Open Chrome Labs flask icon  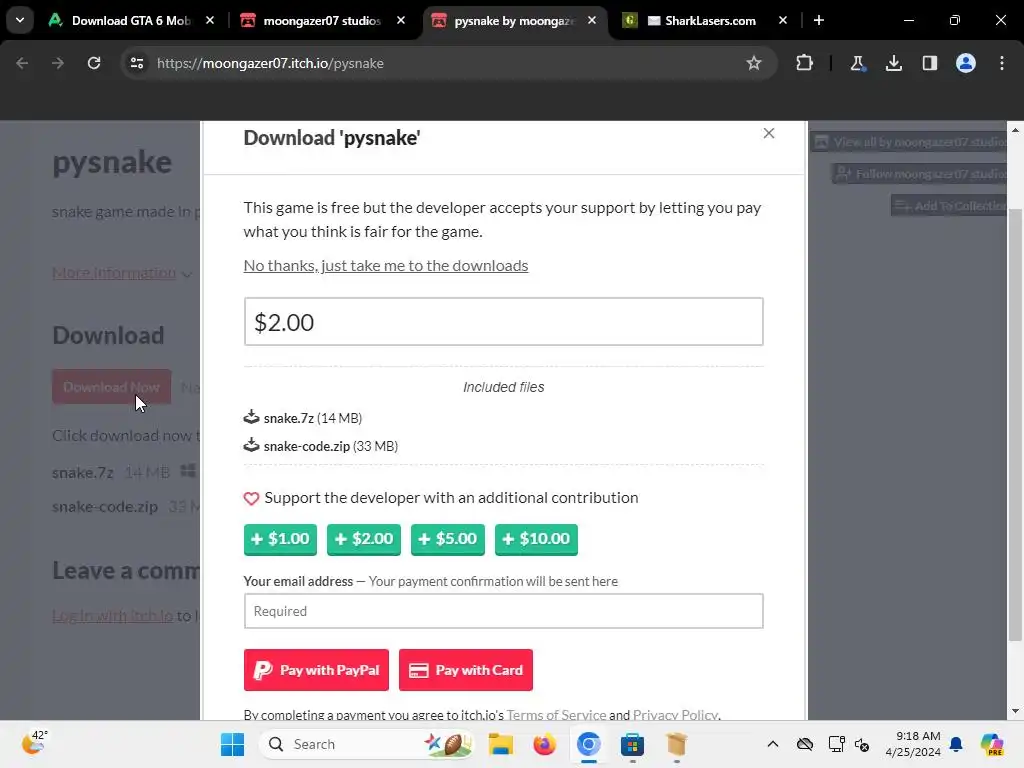pos(857,63)
